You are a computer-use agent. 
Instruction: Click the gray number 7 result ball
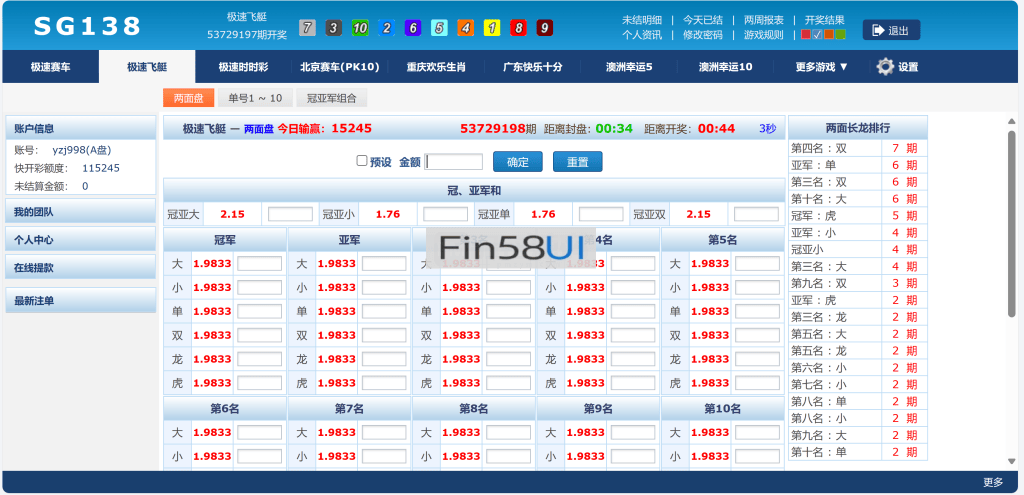point(307,28)
